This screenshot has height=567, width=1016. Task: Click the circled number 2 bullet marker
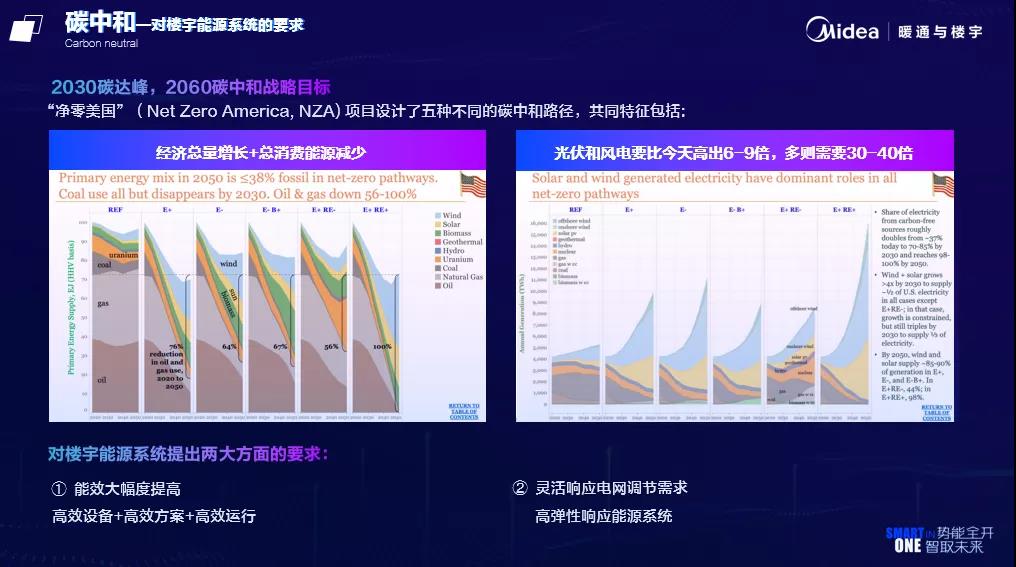click(x=519, y=488)
